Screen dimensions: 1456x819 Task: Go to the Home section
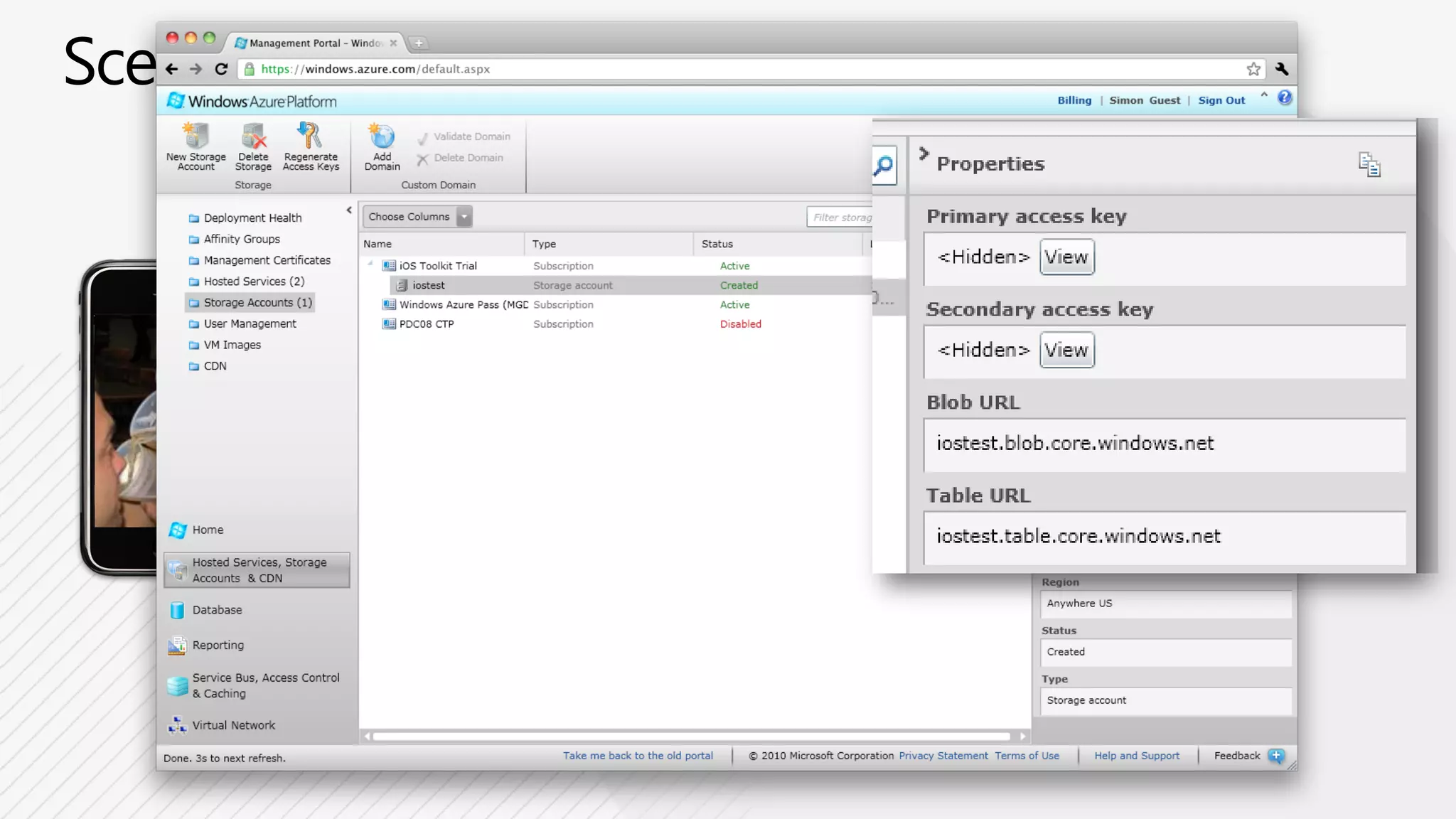click(x=196, y=530)
